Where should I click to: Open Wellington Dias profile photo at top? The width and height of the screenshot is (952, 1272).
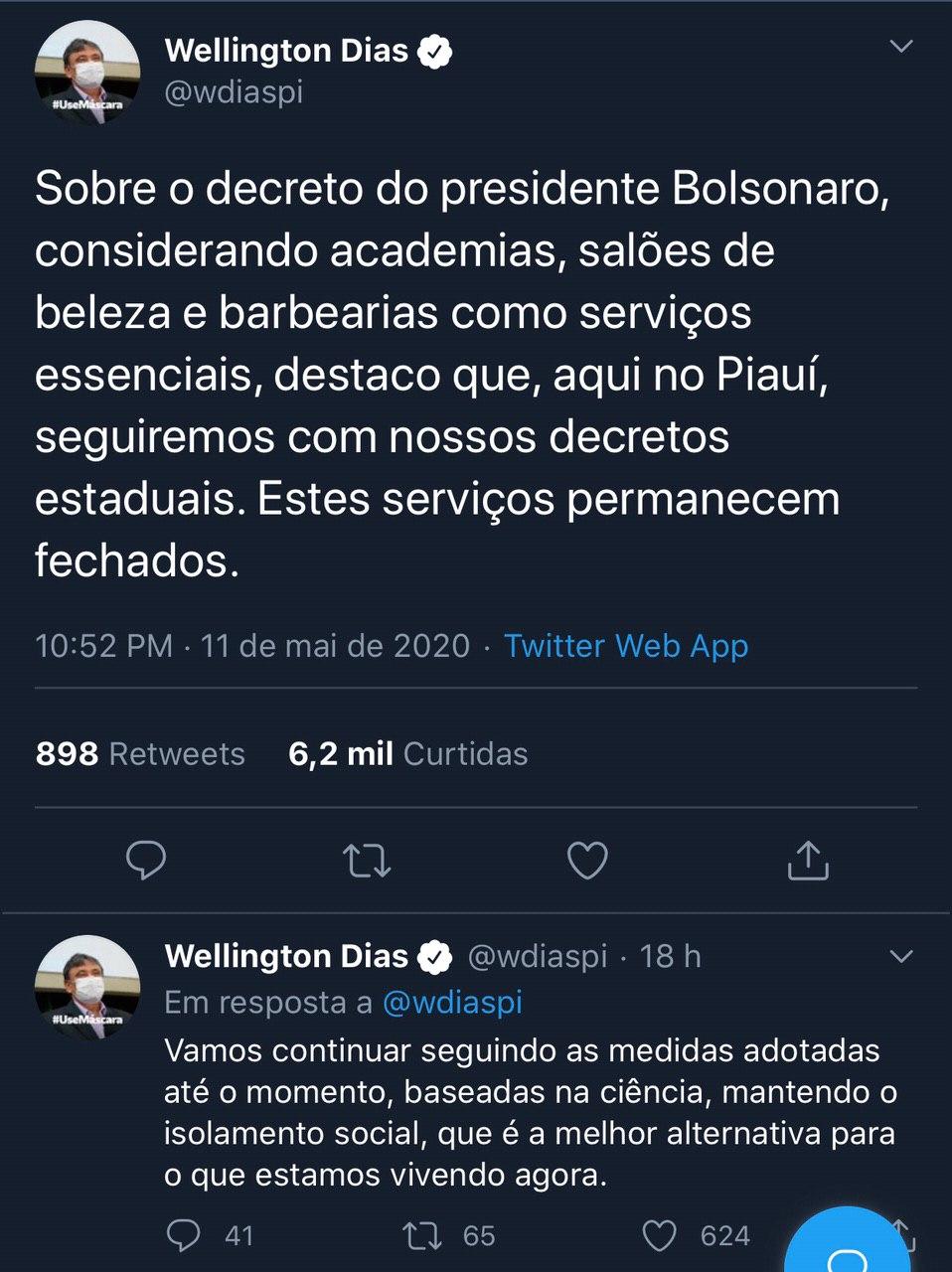87,72
